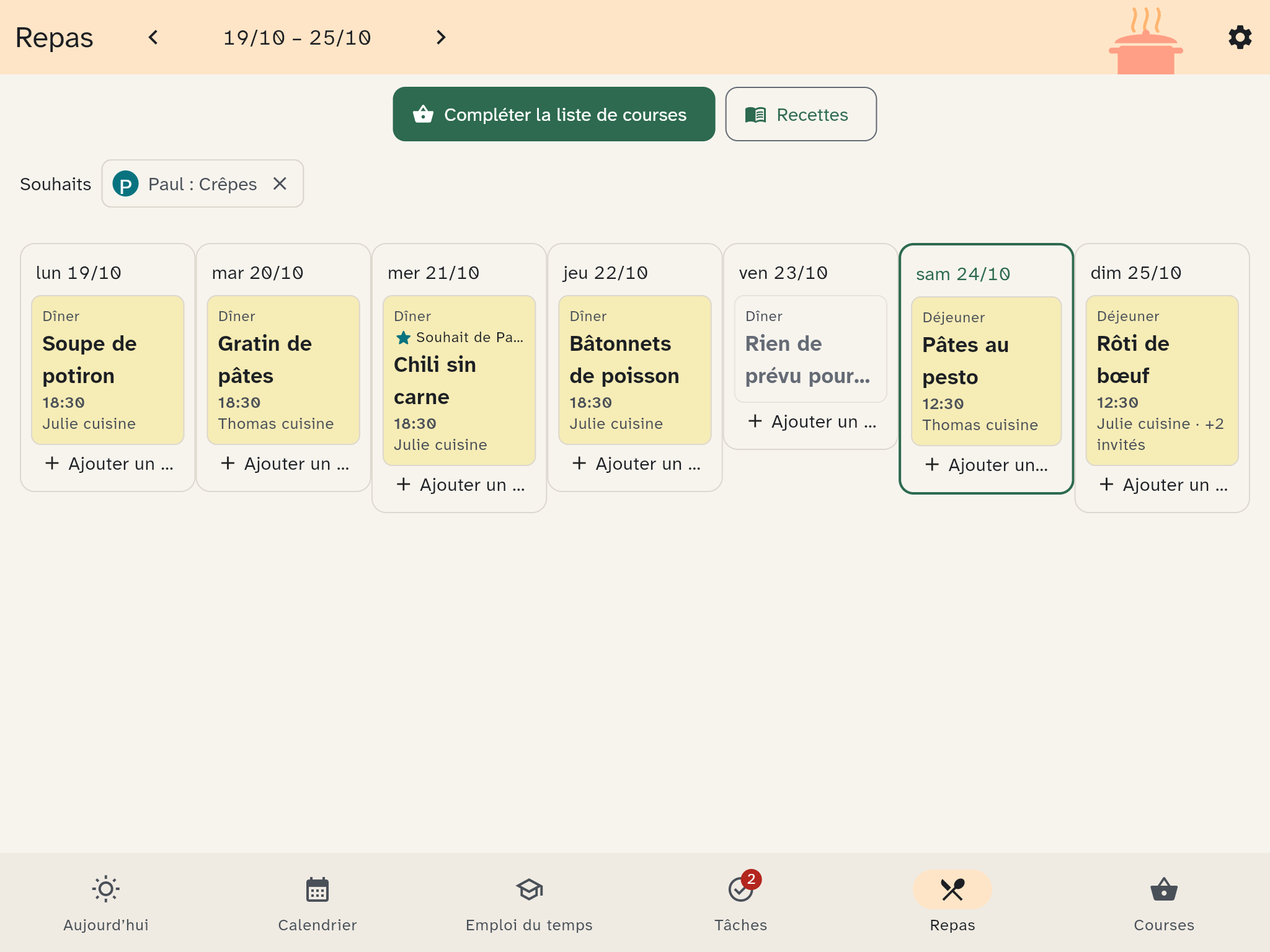Open the Pâtes au pesto lunch card
This screenshot has width=1270, height=952.
pos(986,371)
